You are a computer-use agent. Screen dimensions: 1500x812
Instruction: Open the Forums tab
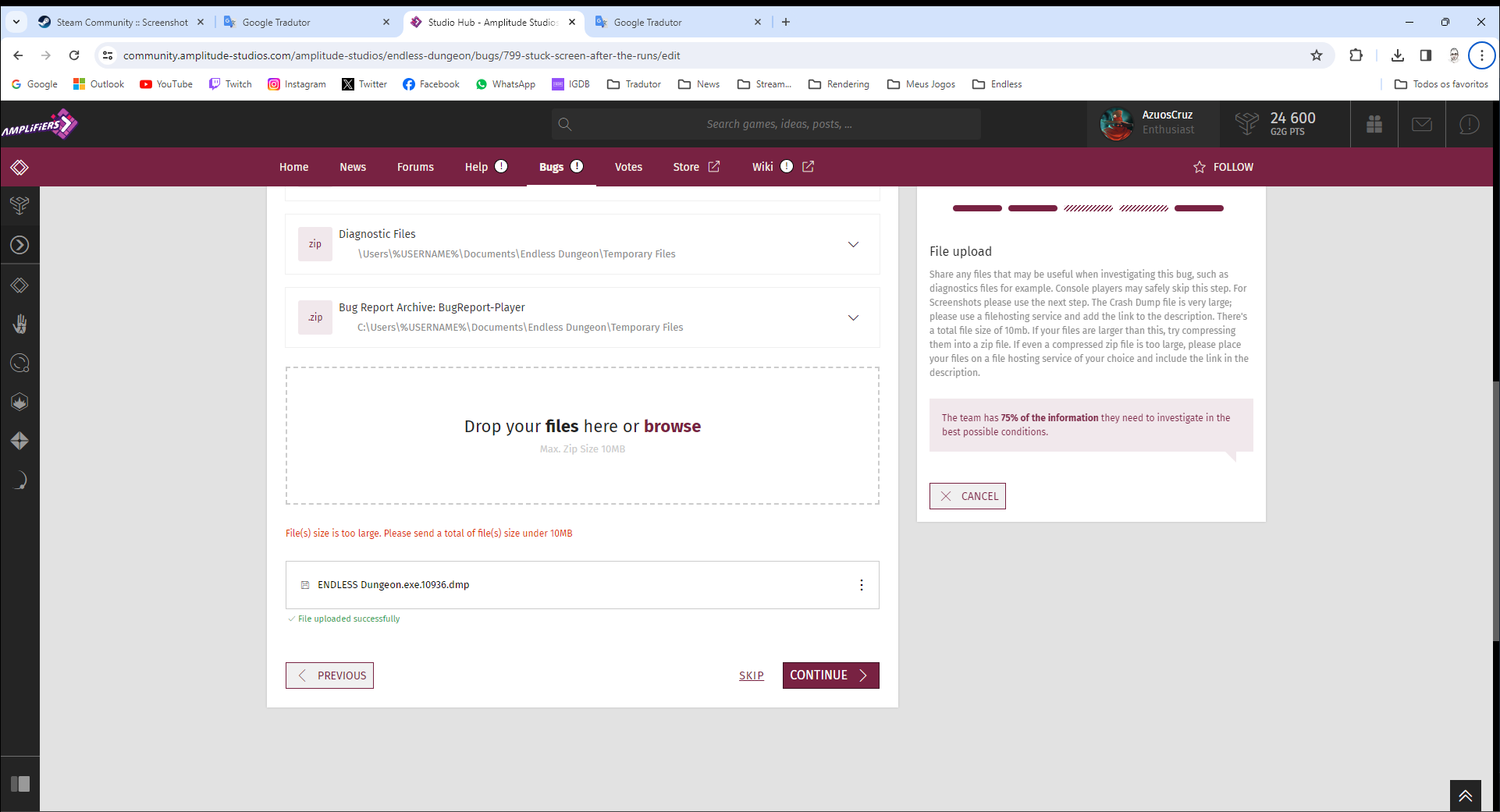[x=415, y=167]
